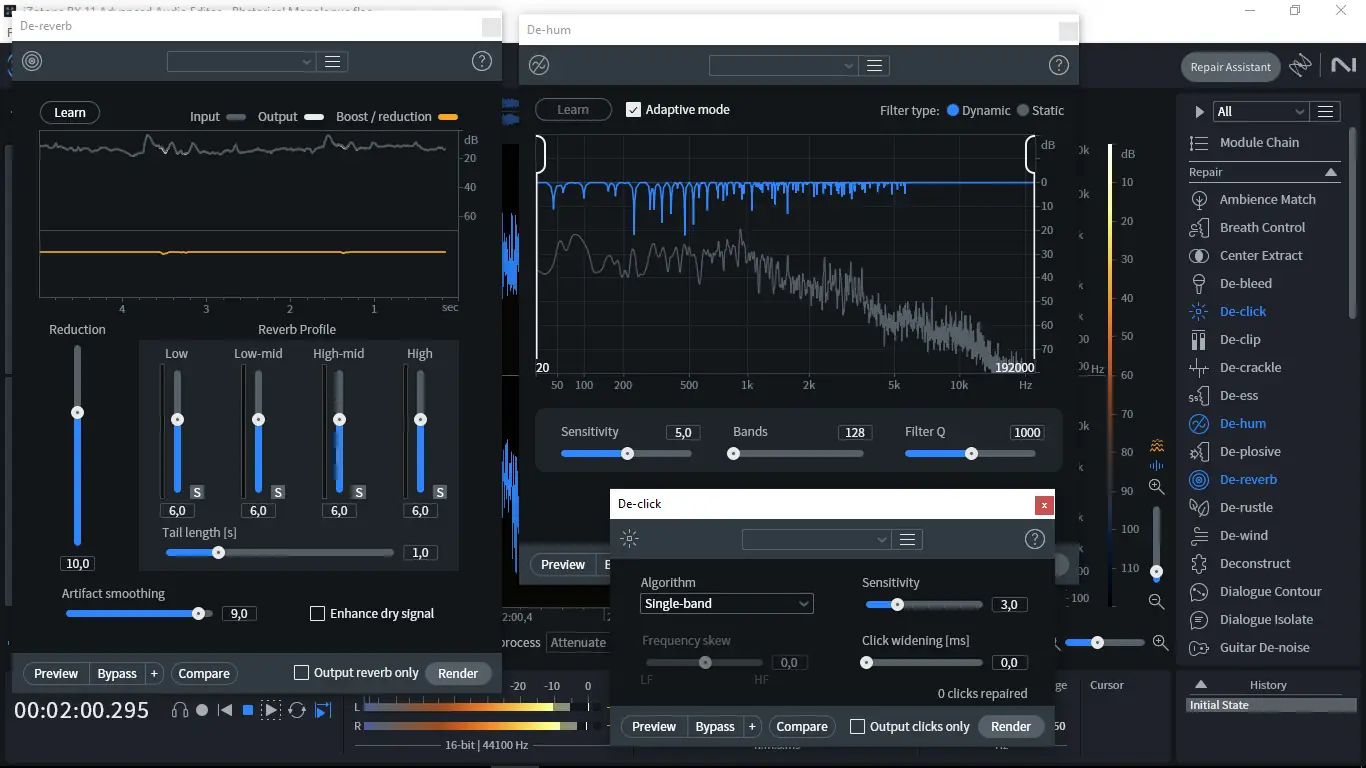Viewport: 1366px width, 768px height.
Task: Open the All module filter dropdown
Action: (x=1261, y=111)
